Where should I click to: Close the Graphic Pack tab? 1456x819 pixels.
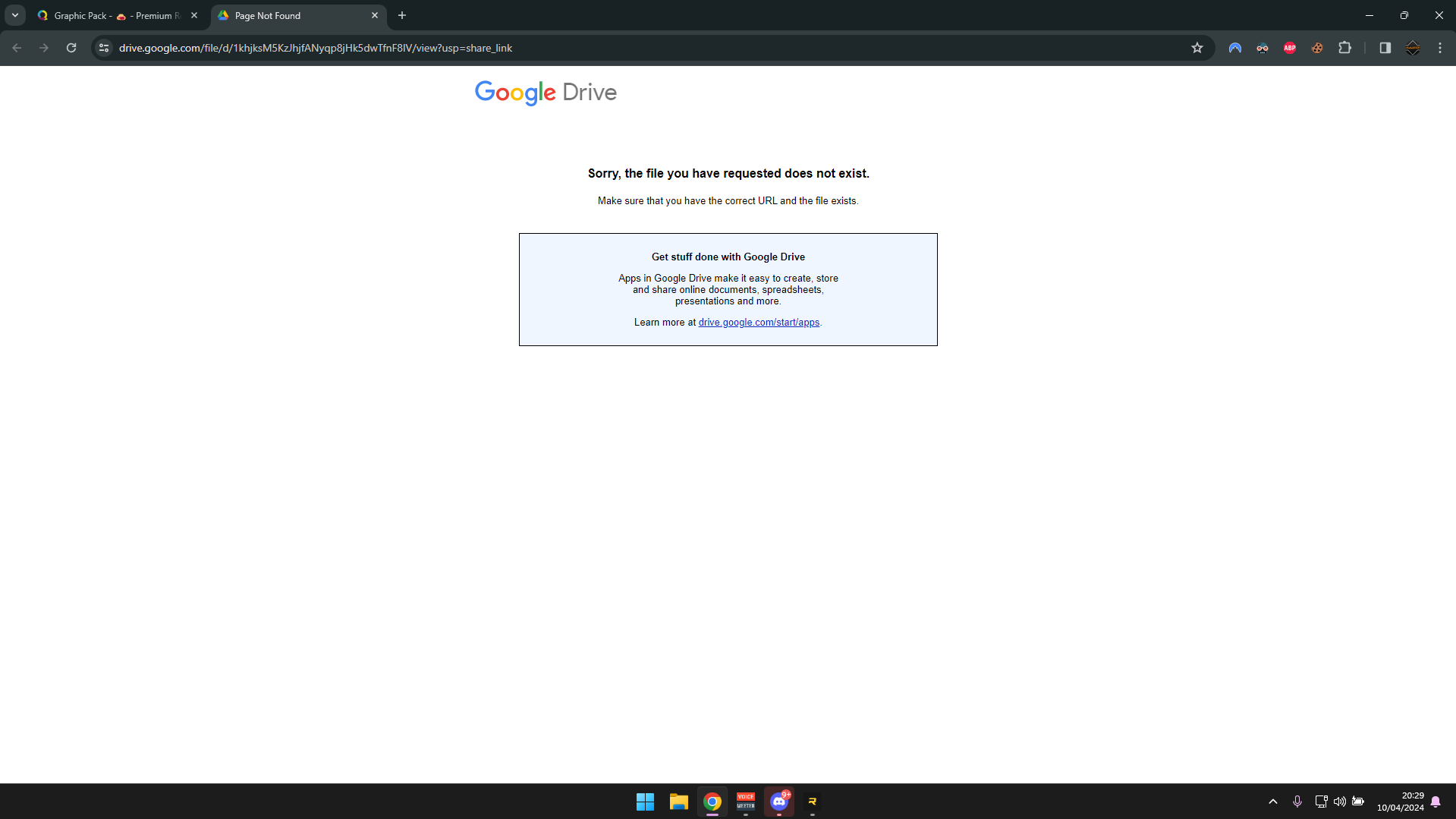(194, 15)
